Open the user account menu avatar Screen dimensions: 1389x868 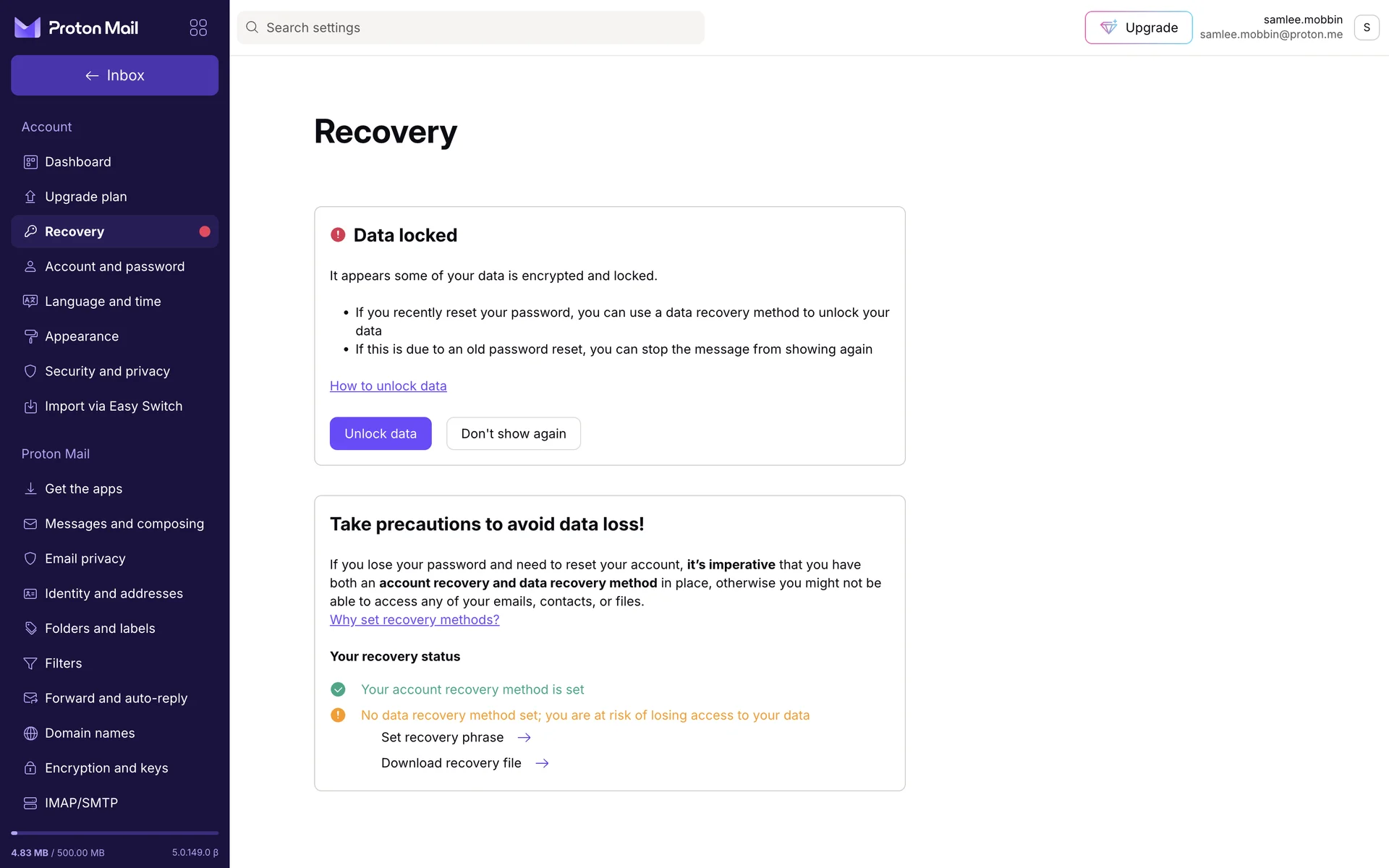1366,27
